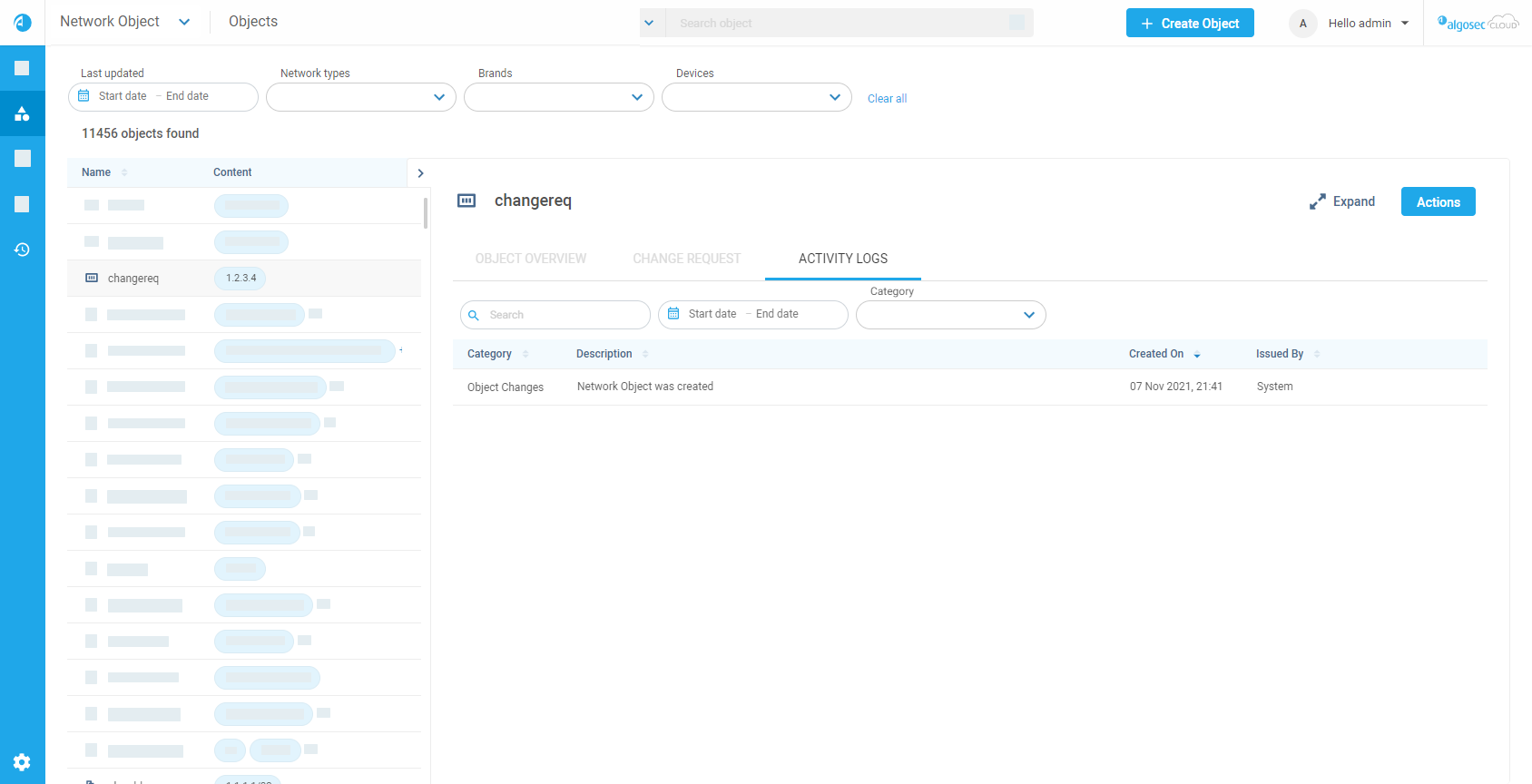Click calendar icon in Last updated filter
This screenshot has height=784, width=1532.
pos(83,96)
